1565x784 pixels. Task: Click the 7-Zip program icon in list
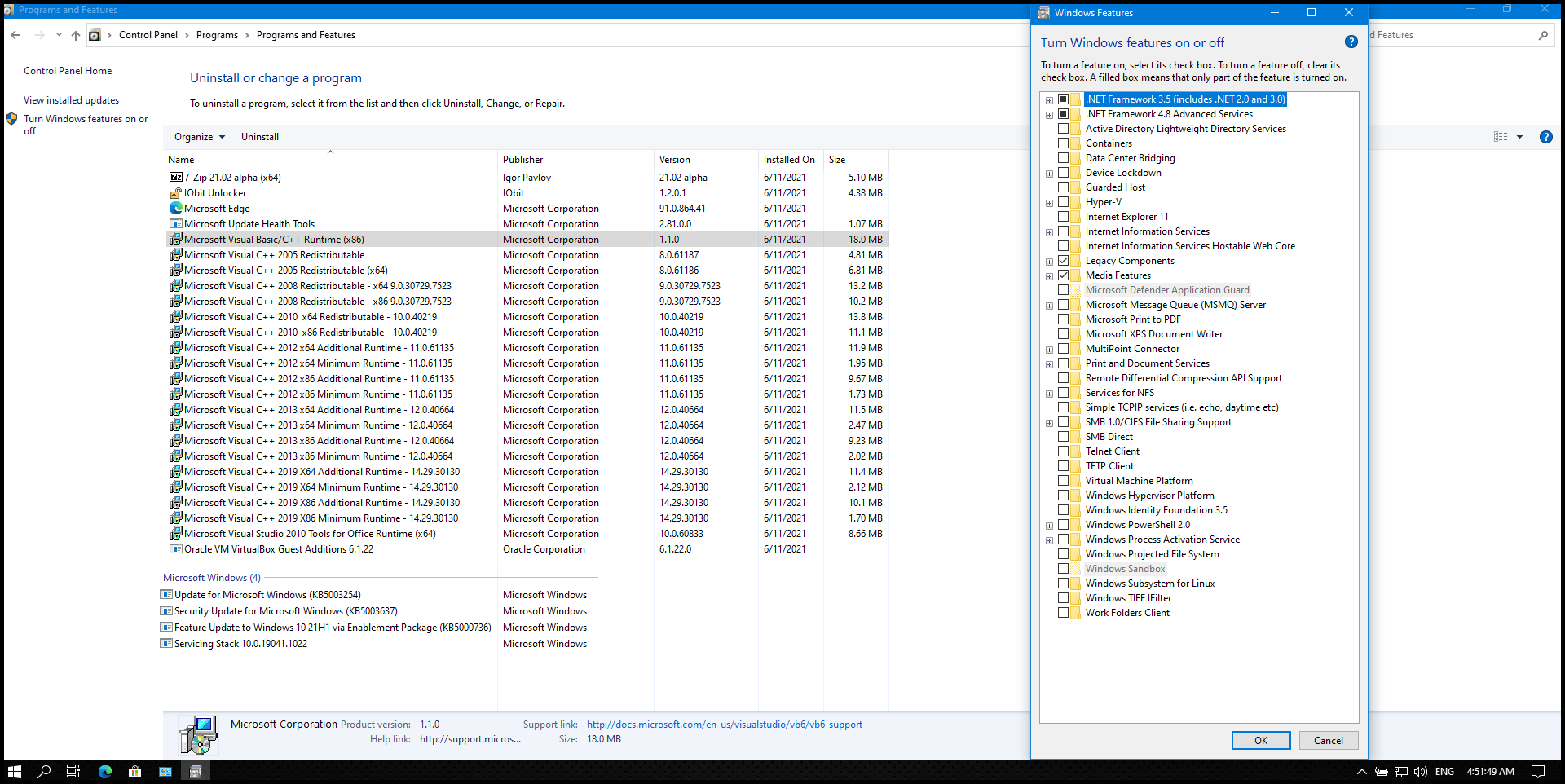coord(175,177)
